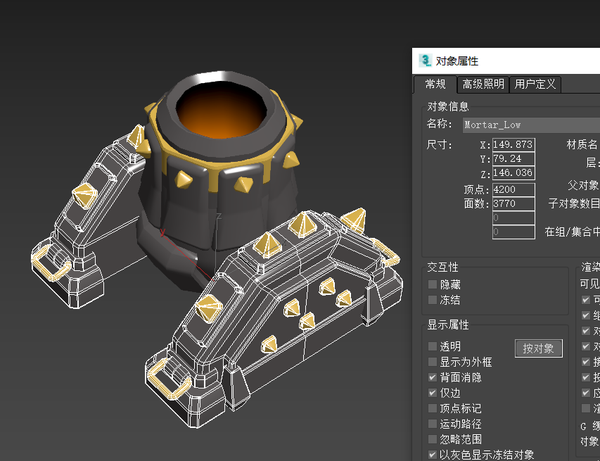Viewport: 600px width, 461px height.
Task: Click the 名称 field with Mortar_Low
Action: pyautogui.click(x=532, y=125)
